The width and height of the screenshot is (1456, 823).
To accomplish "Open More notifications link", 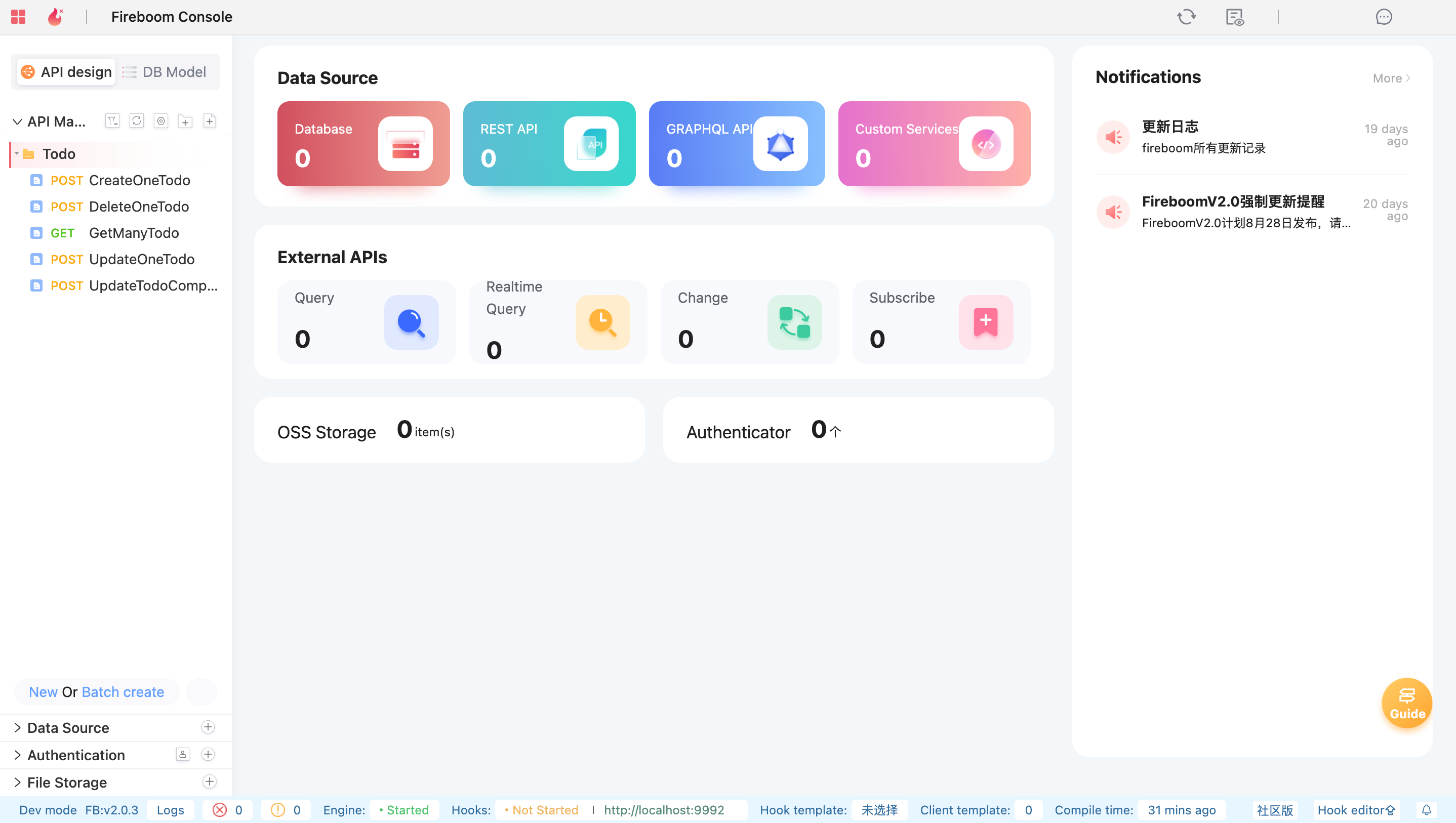I will pyautogui.click(x=1391, y=78).
